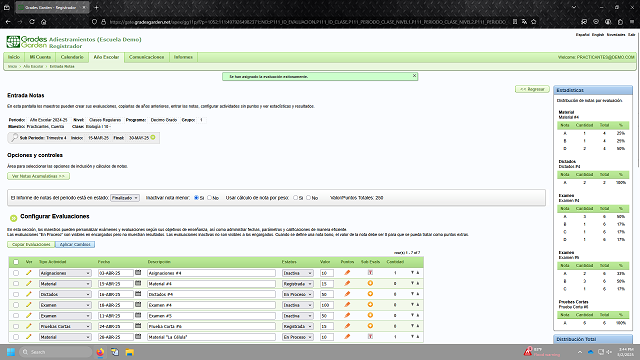The width and height of the screenshot is (640, 360).
Task: Click Ver Notas Acumulativas button
Action: coord(38,176)
